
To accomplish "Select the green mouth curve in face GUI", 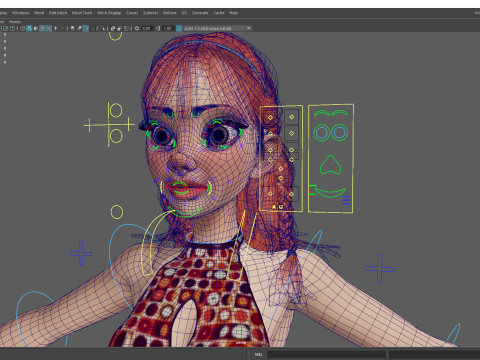I will (x=330, y=192).
